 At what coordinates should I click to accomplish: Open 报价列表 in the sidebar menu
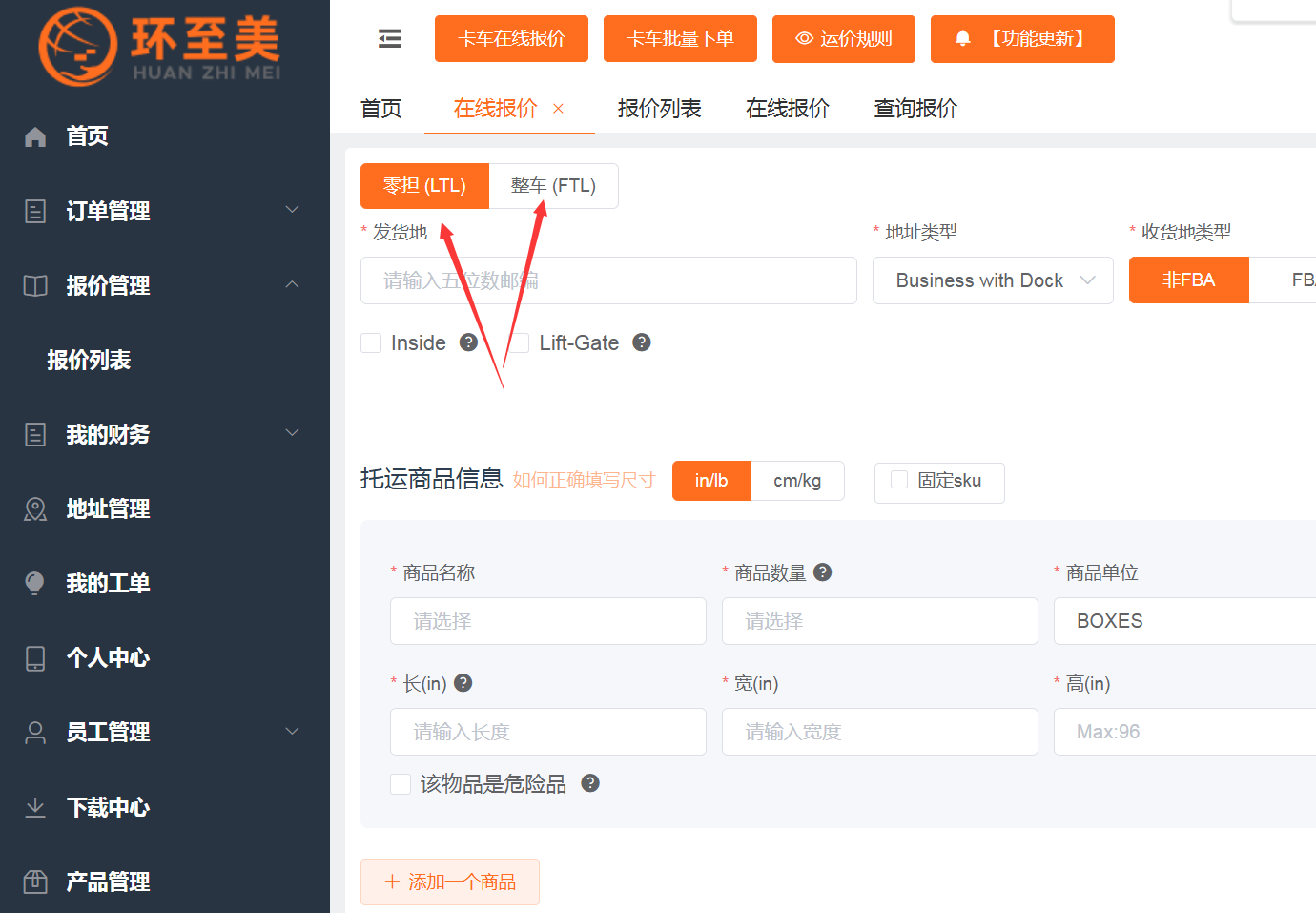click(x=165, y=360)
